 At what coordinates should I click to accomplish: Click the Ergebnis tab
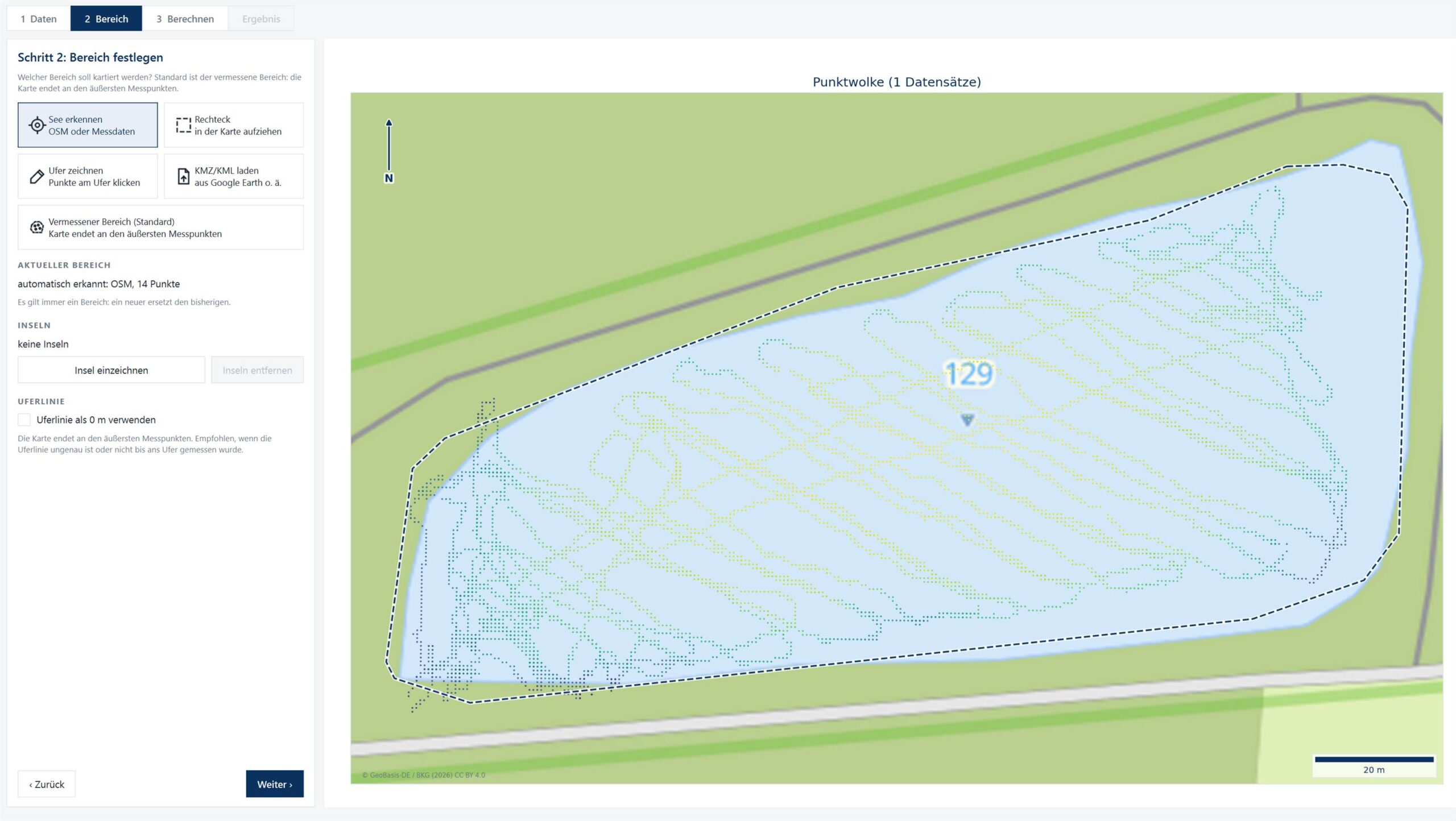click(261, 19)
